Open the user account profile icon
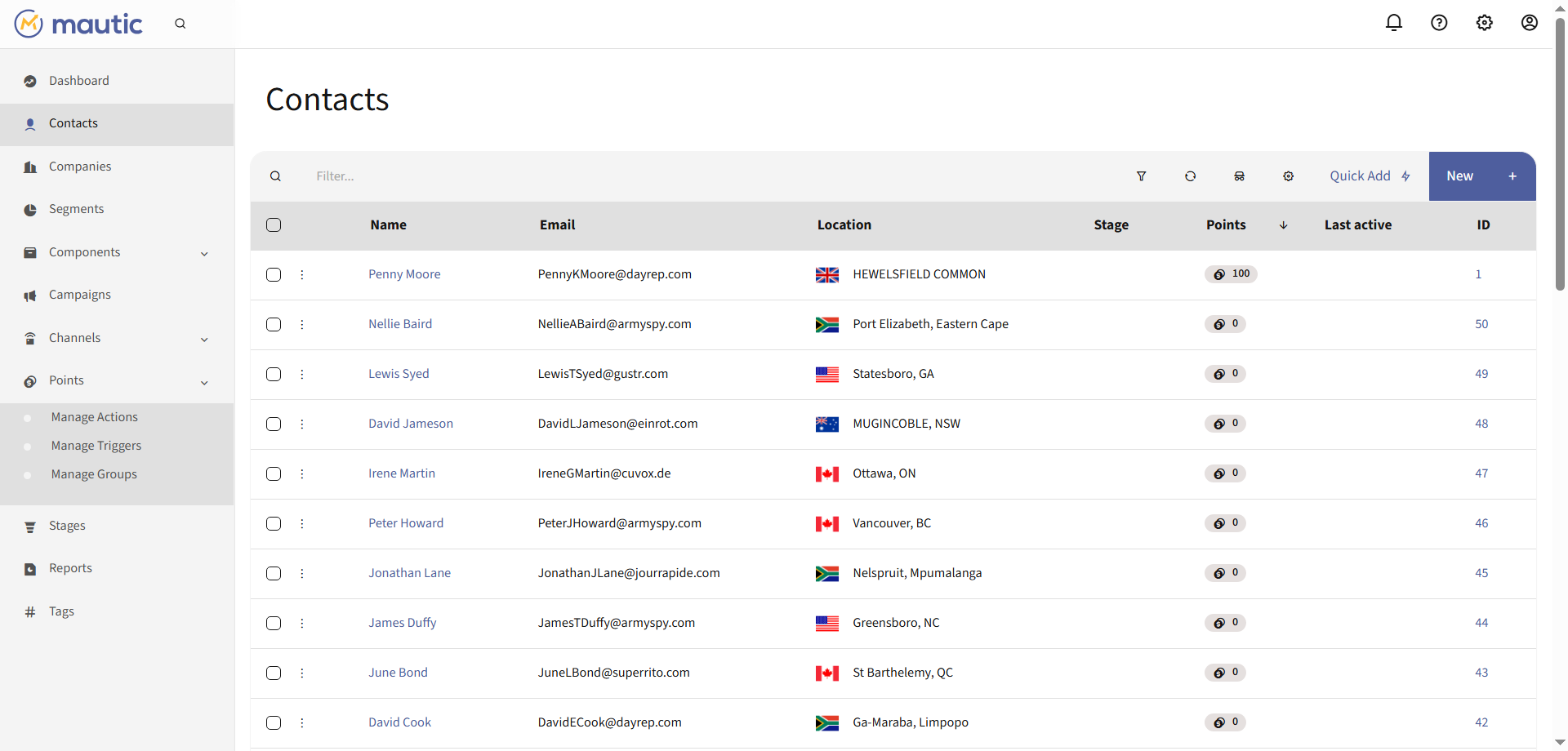 (x=1529, y=23)
